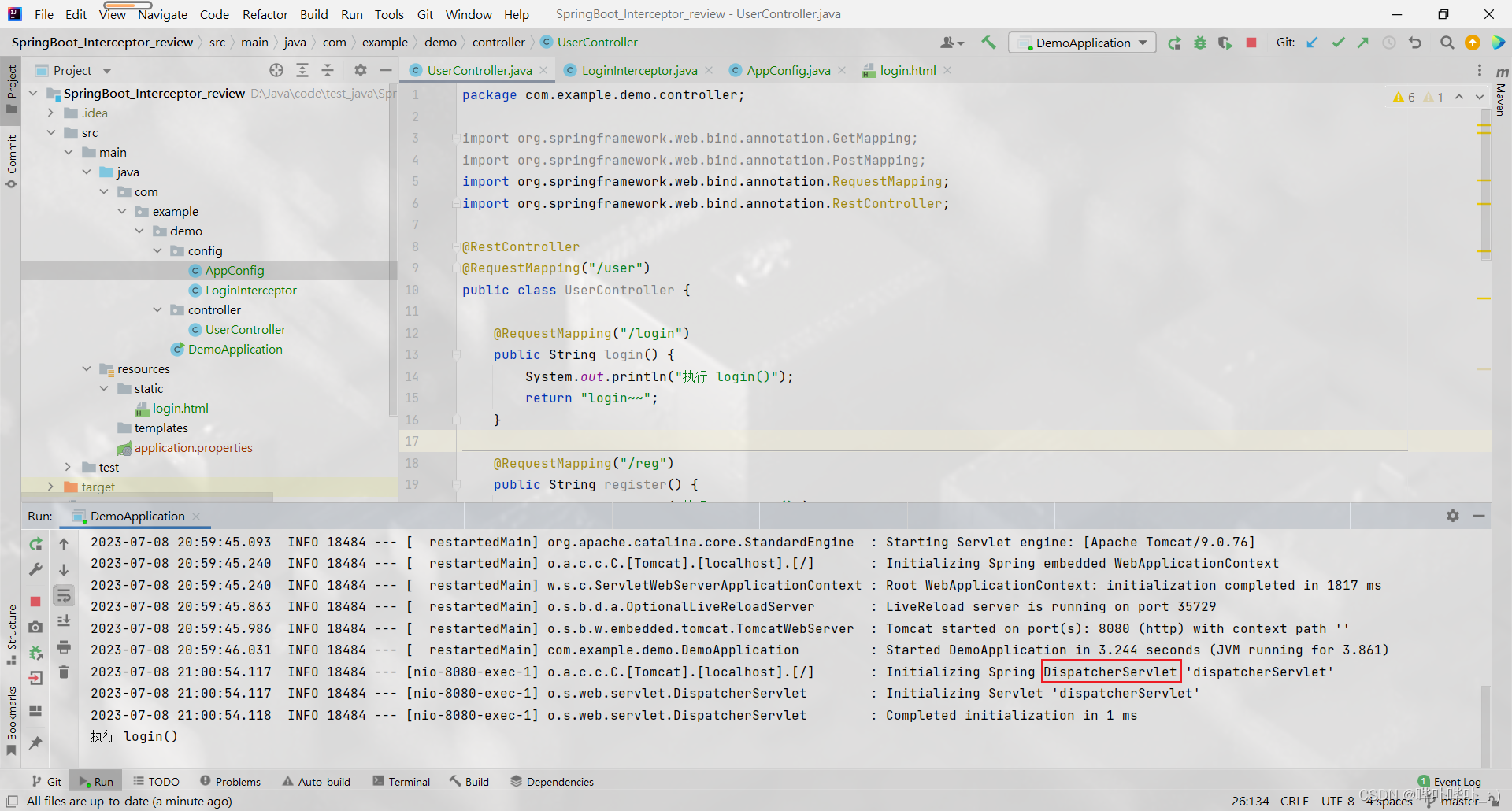The width and height of the screenshot is (1512, 811).
Task: Collapse the controller package
Action: [157, 309]
